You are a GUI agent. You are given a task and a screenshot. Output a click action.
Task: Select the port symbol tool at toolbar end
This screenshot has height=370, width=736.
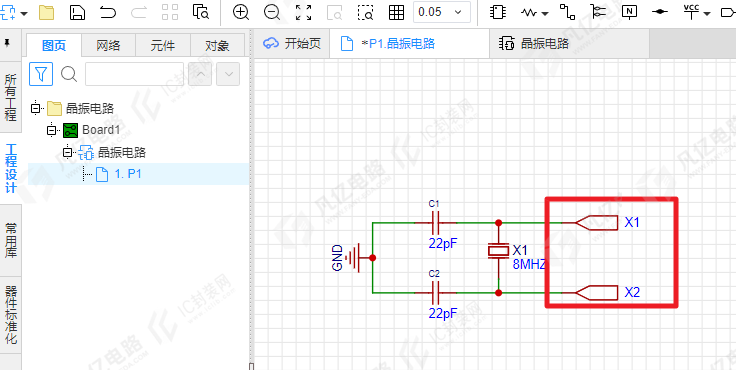click(x=729, y=13)
